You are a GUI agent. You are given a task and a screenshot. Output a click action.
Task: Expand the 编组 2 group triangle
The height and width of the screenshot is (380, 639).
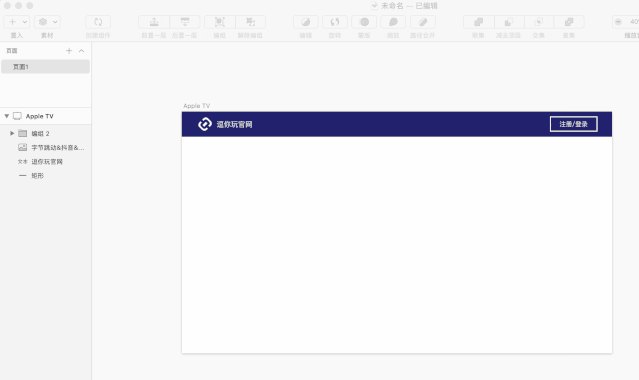tap(12, 133)
